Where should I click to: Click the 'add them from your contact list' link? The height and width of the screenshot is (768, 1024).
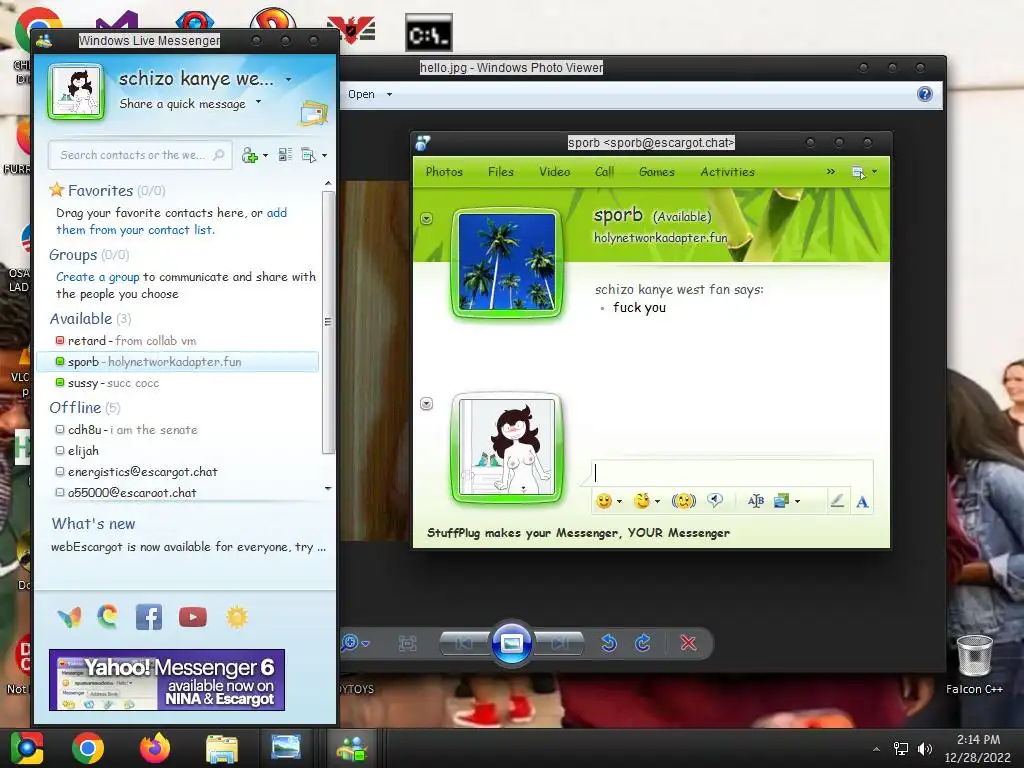coord(171,221)
